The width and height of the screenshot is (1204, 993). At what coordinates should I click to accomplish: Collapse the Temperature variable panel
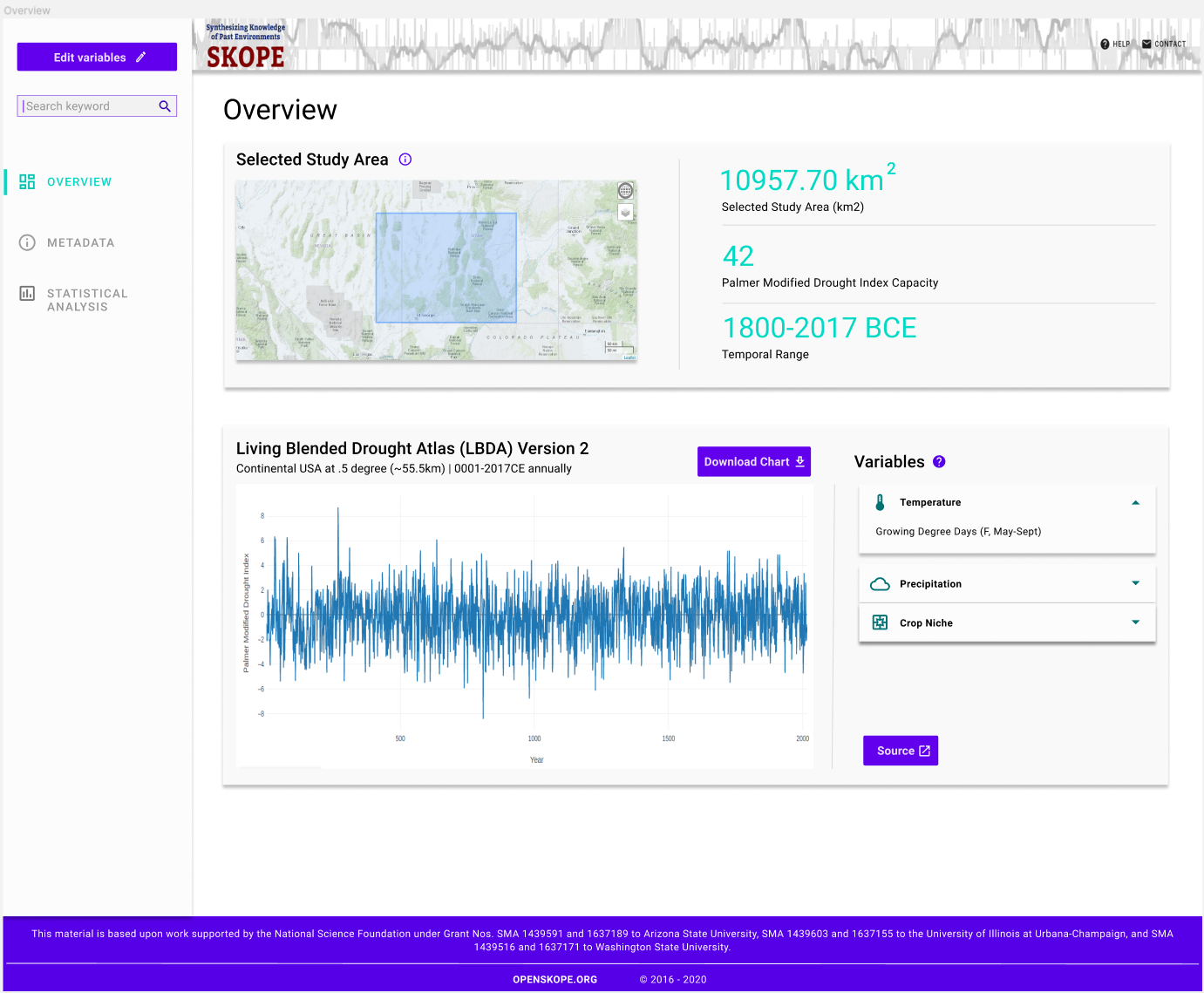[x=1135, y=502]
